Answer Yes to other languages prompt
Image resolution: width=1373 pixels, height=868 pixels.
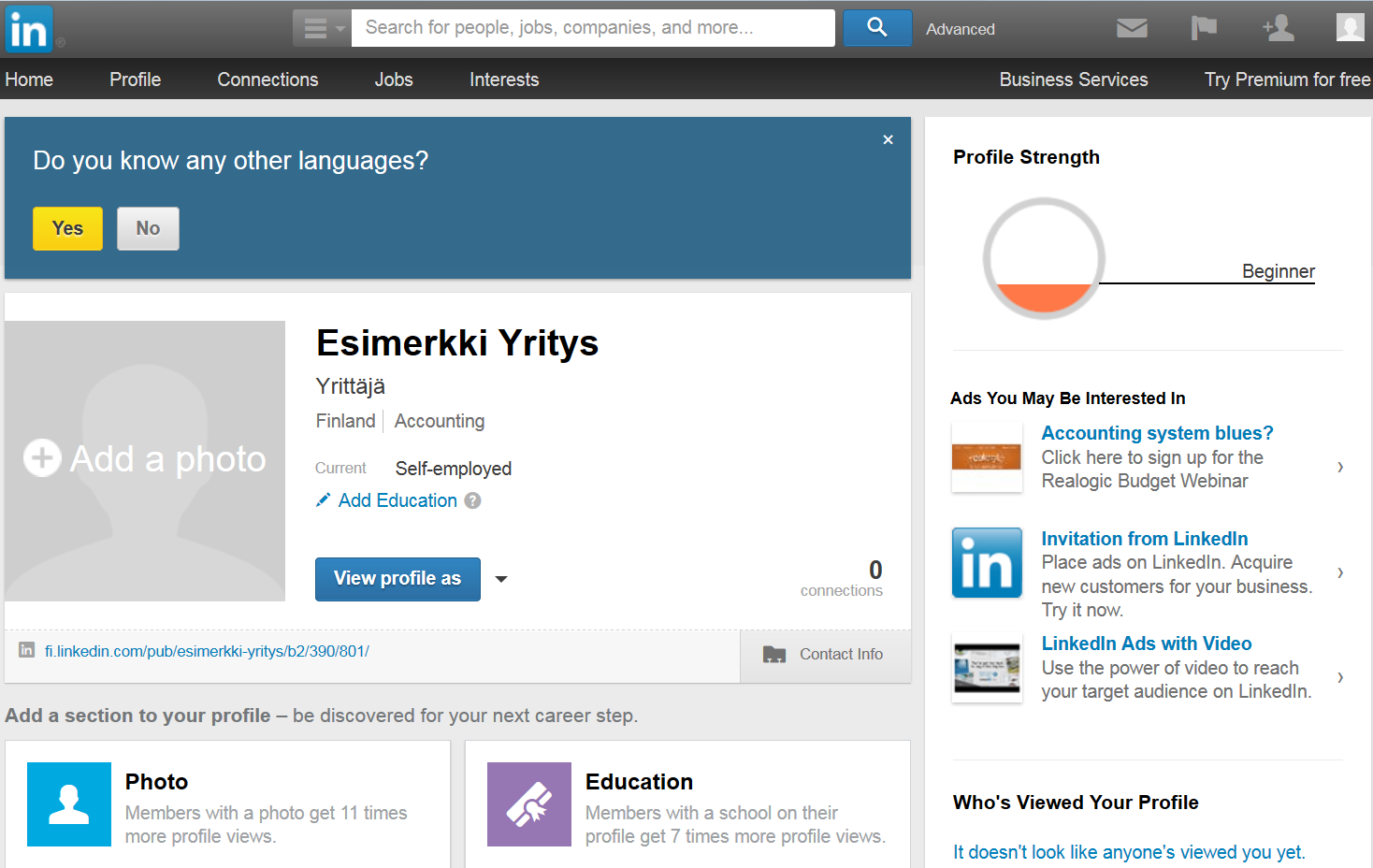67,228
